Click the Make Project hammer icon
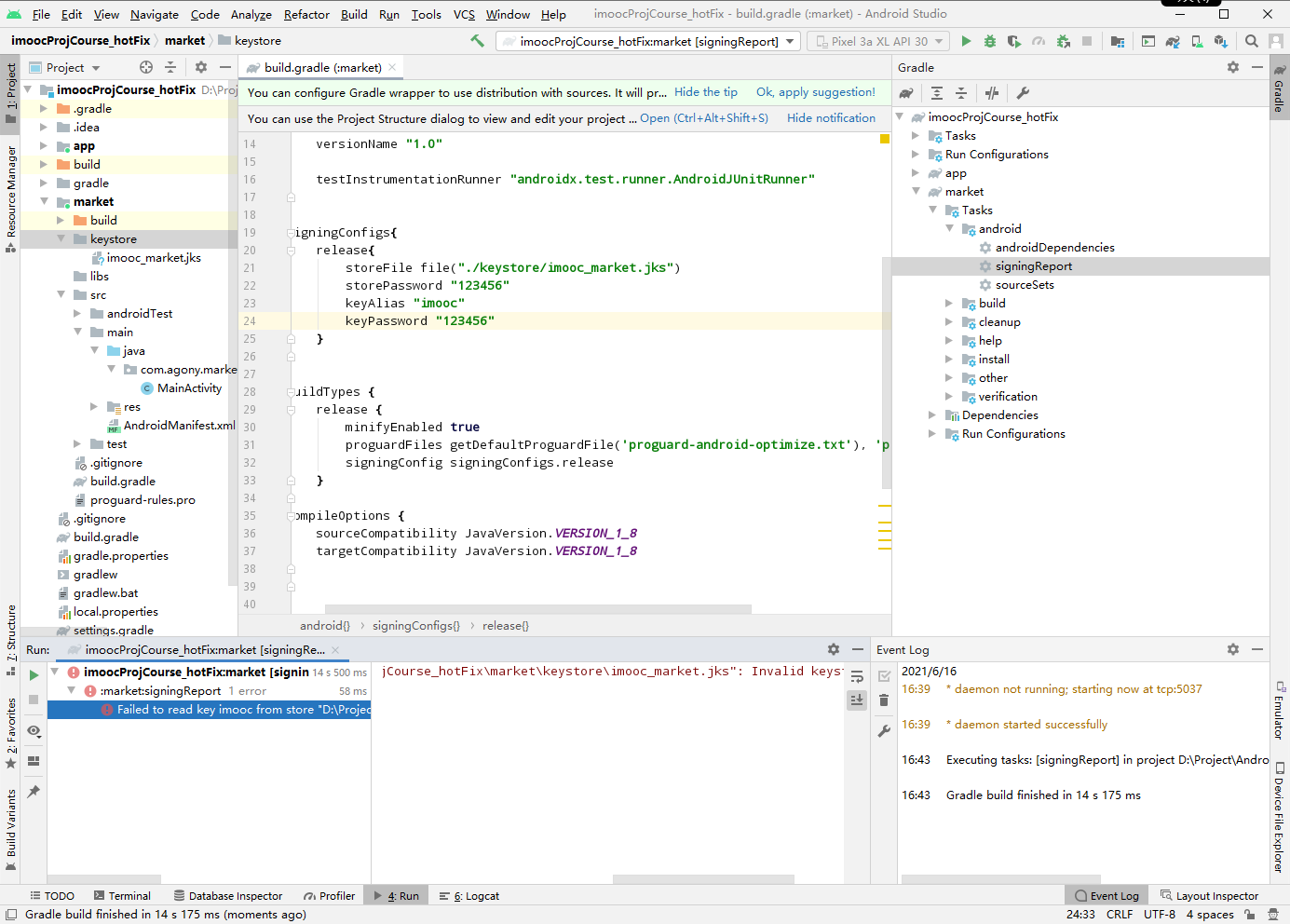Viewport: 1290px width, 924px height. [x=478, y=41]
